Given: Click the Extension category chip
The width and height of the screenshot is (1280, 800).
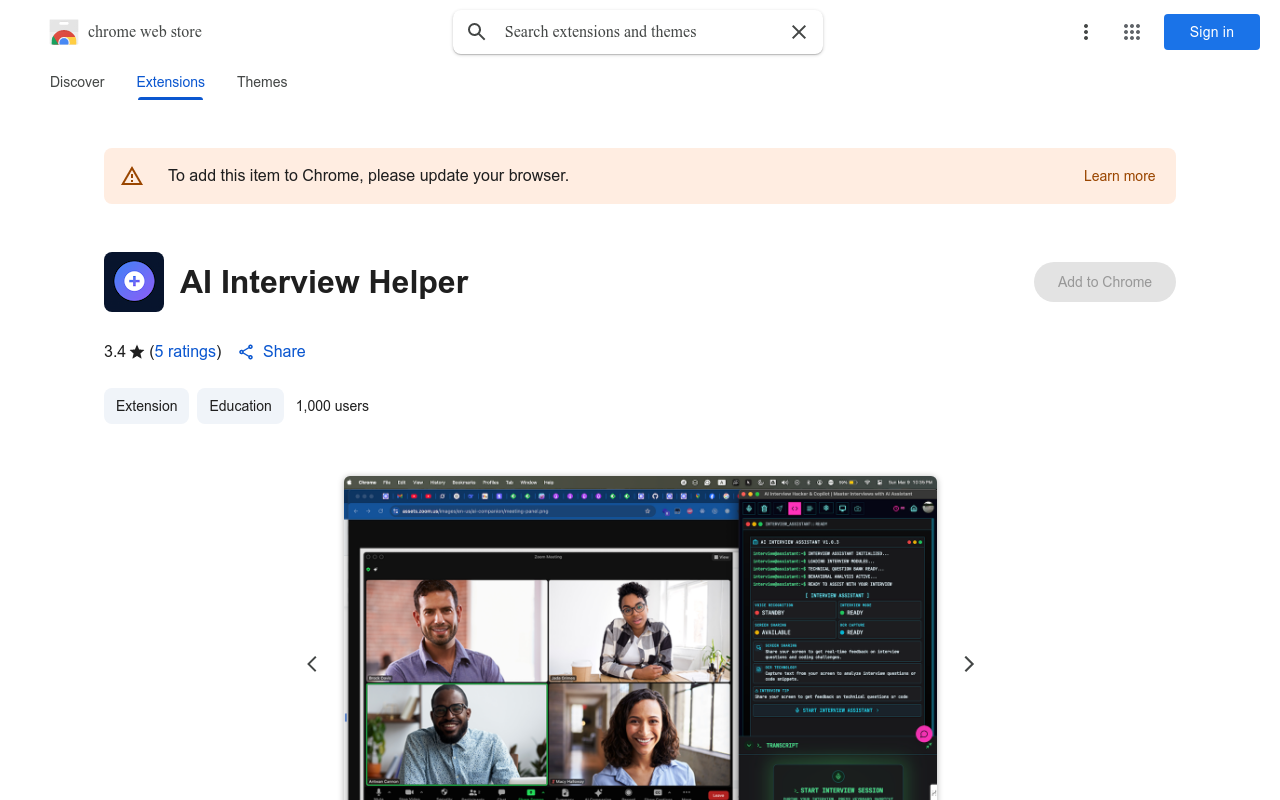Looking at the screenshot, I should (146, 406).
